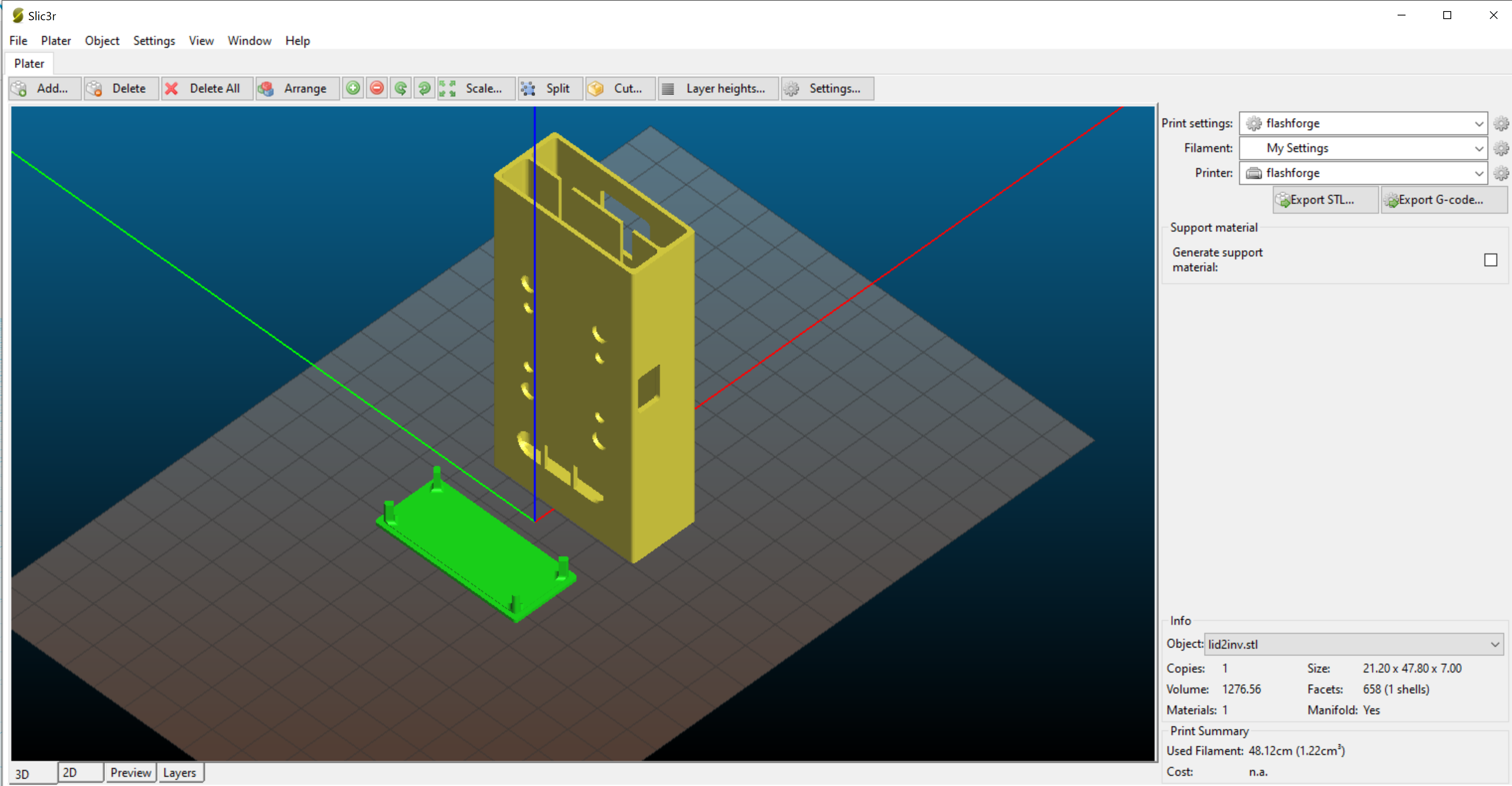
Task: Switch to the 2D view tab
Action: pos(81,772)
